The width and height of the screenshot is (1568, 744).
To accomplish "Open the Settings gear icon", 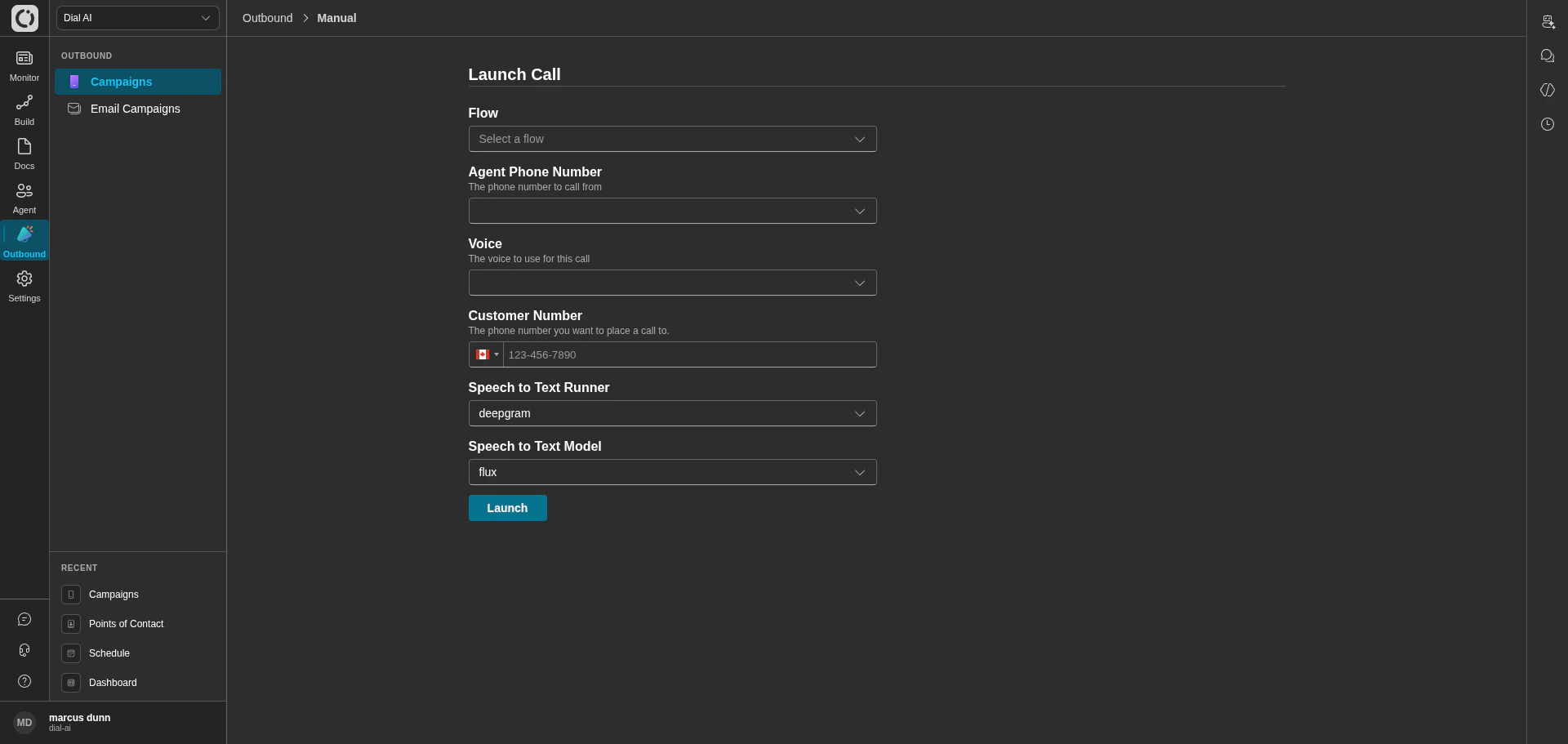I will point(24,278).
